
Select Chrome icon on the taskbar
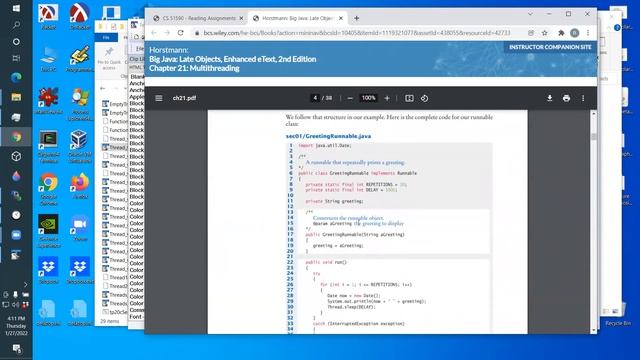pos(16,137)
